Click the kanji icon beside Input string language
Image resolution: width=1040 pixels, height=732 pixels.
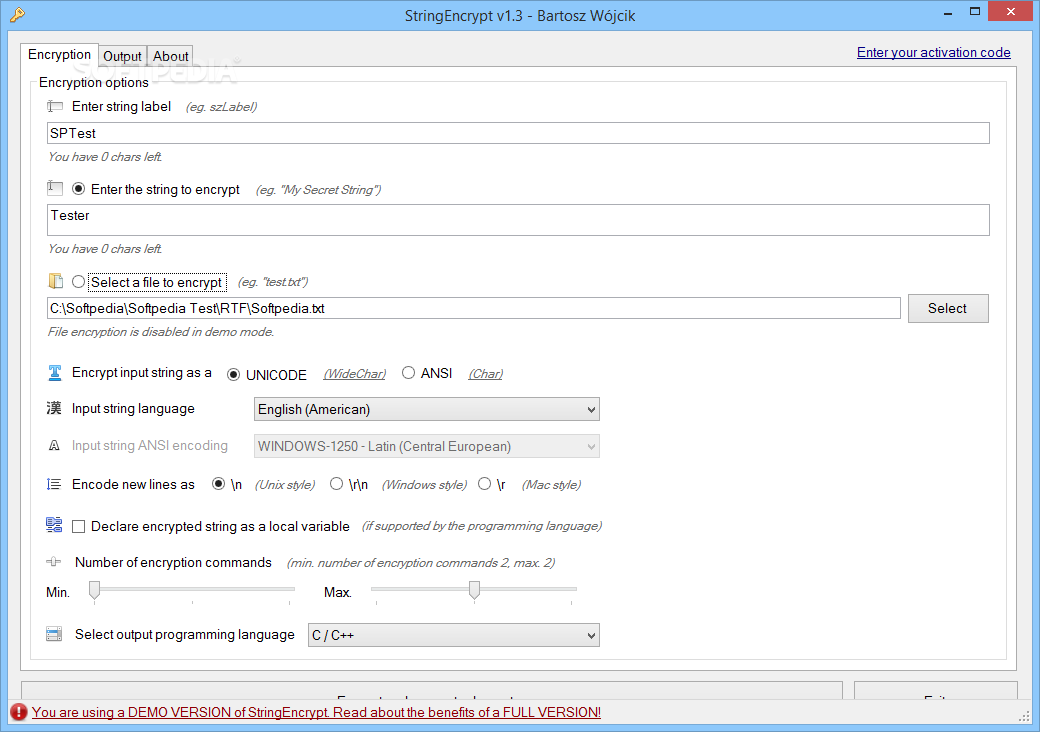click(54, 408)
